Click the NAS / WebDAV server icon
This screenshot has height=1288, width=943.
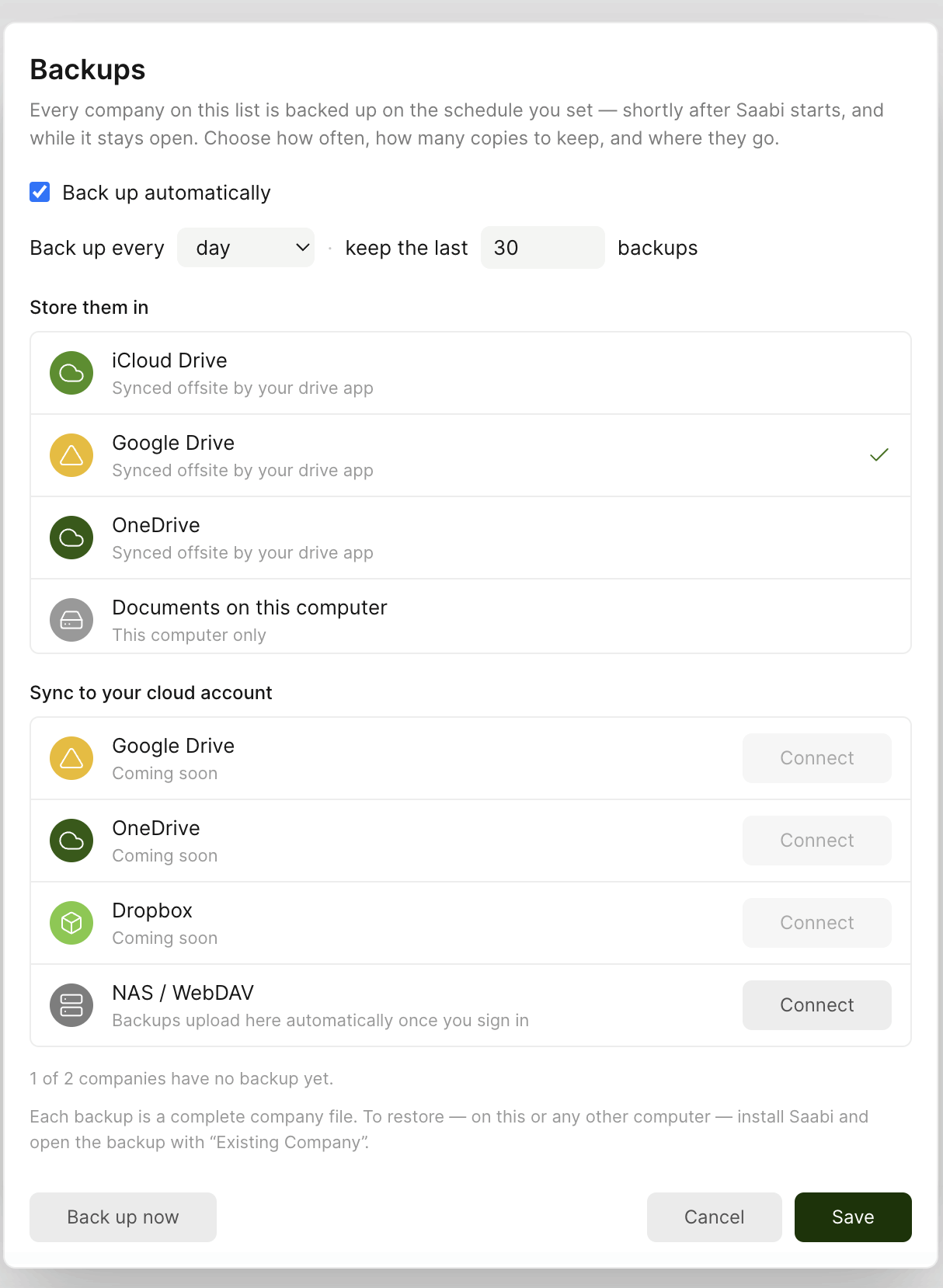click(71, 1005)
